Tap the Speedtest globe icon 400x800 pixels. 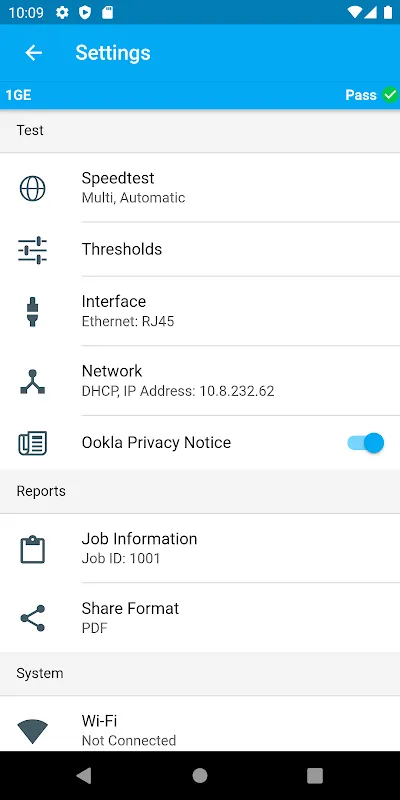(x=33, y=188)
